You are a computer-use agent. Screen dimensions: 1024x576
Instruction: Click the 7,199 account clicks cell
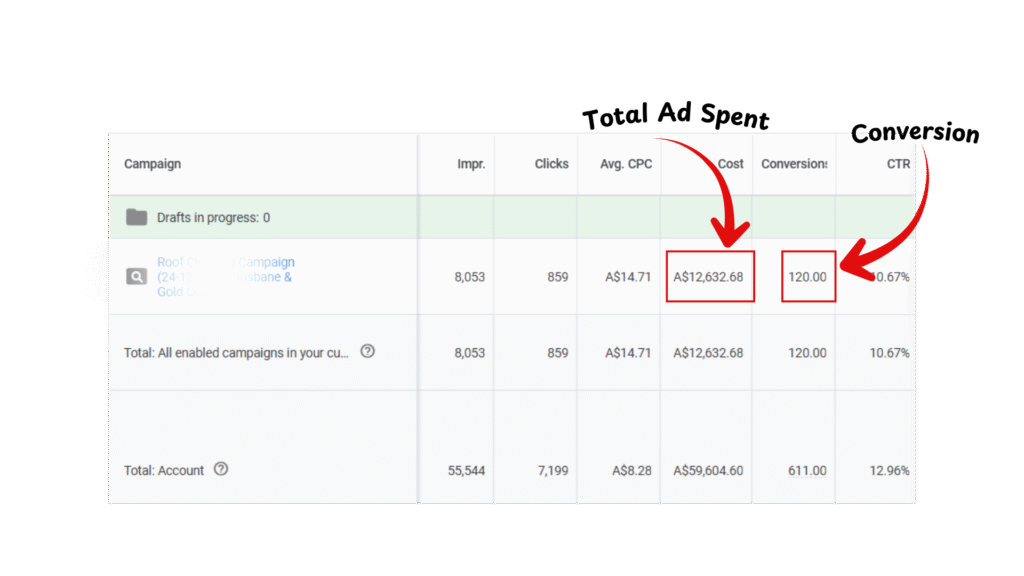(x=550, y=471)
